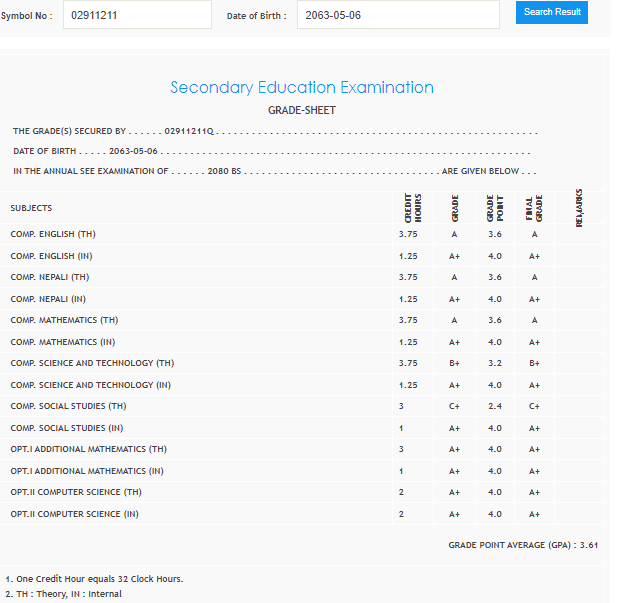Focus the Date of Birth input box

pyautogui.click(x=397, y=15)
